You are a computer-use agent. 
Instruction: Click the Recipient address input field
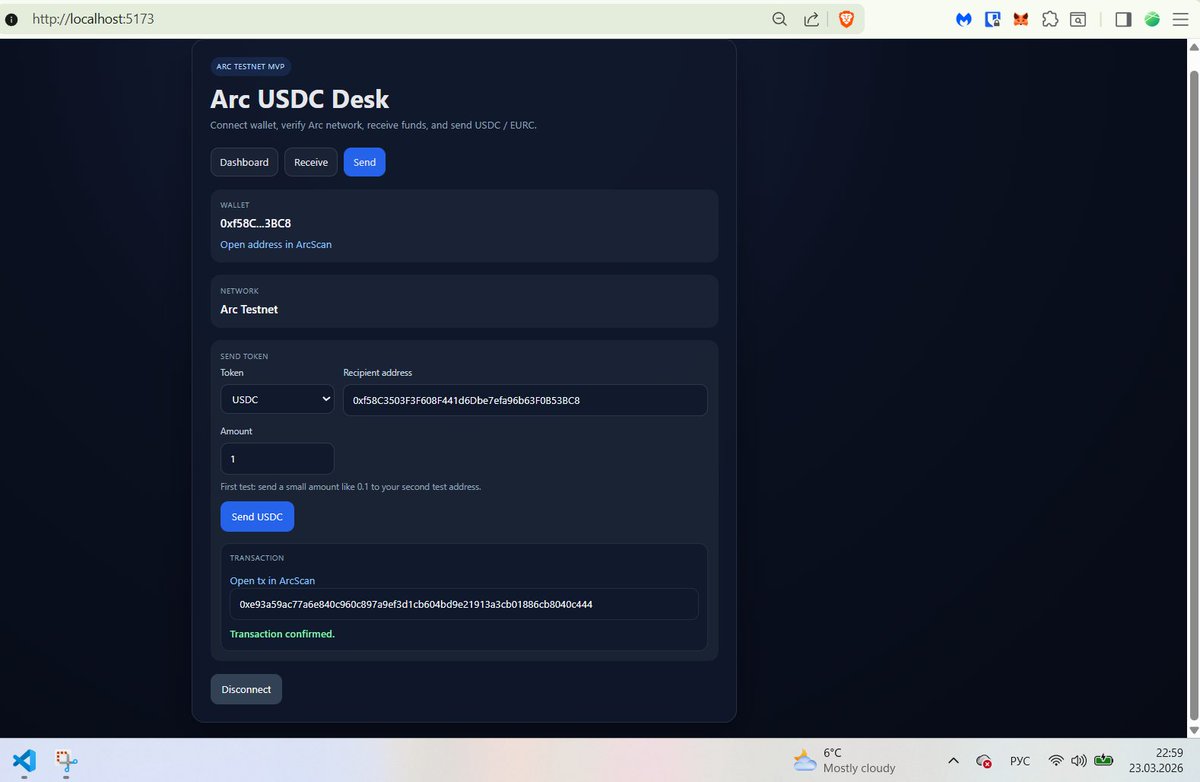[x=525, y=400]
